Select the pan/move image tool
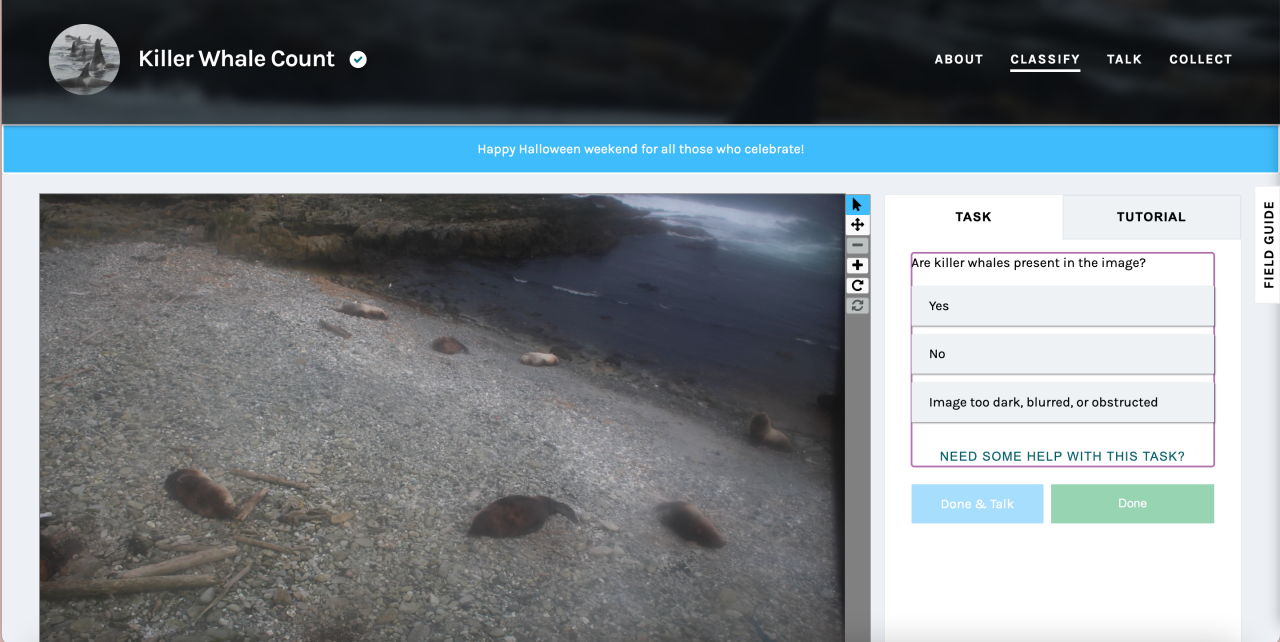The height and width of the screenshot is (642, 1280). click(x=857, y=225)
